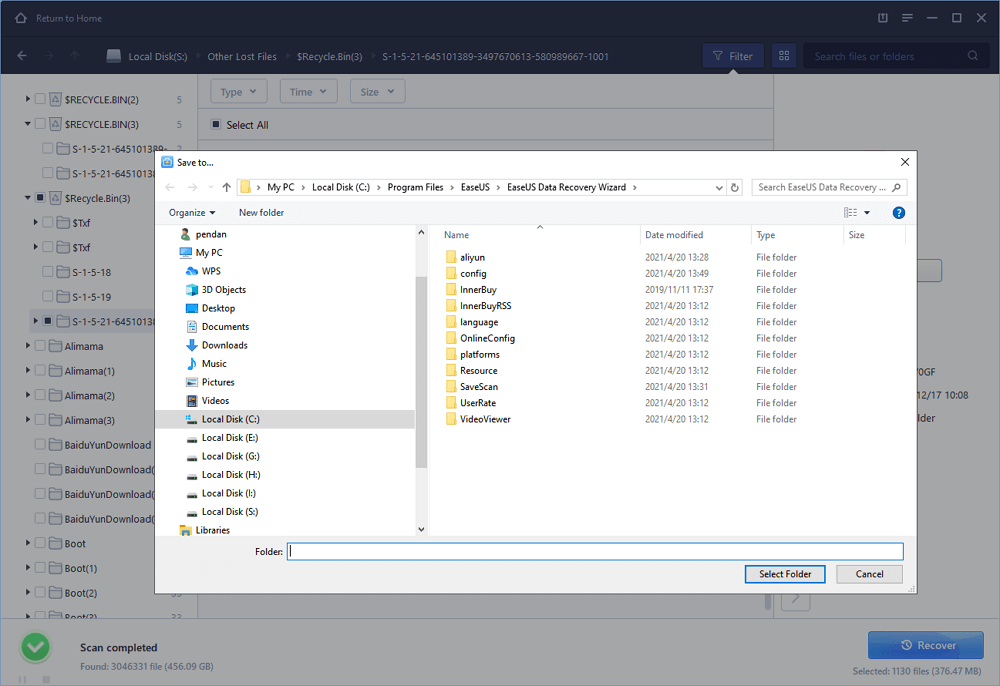Open the Organize menu
Image resolution: width=1000 pixels, height=686 pixels.
[191, 213]
